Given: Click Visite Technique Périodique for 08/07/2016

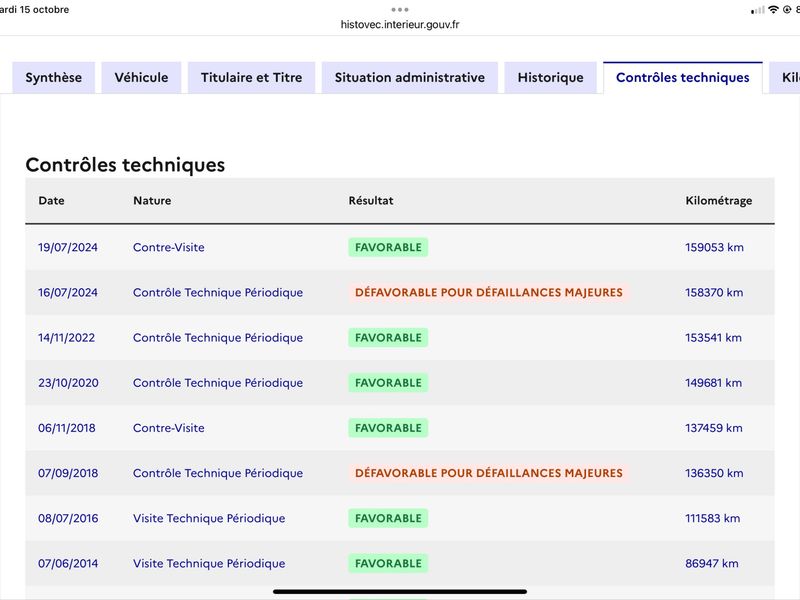Looking at the screenshot, I should pyautogui.click(x=209, y=518).
